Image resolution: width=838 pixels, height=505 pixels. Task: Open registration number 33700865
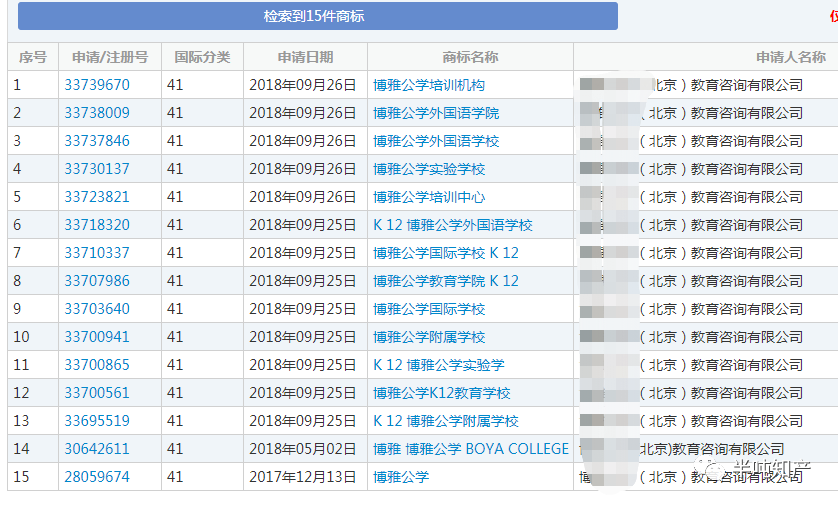tap(97, 365)
